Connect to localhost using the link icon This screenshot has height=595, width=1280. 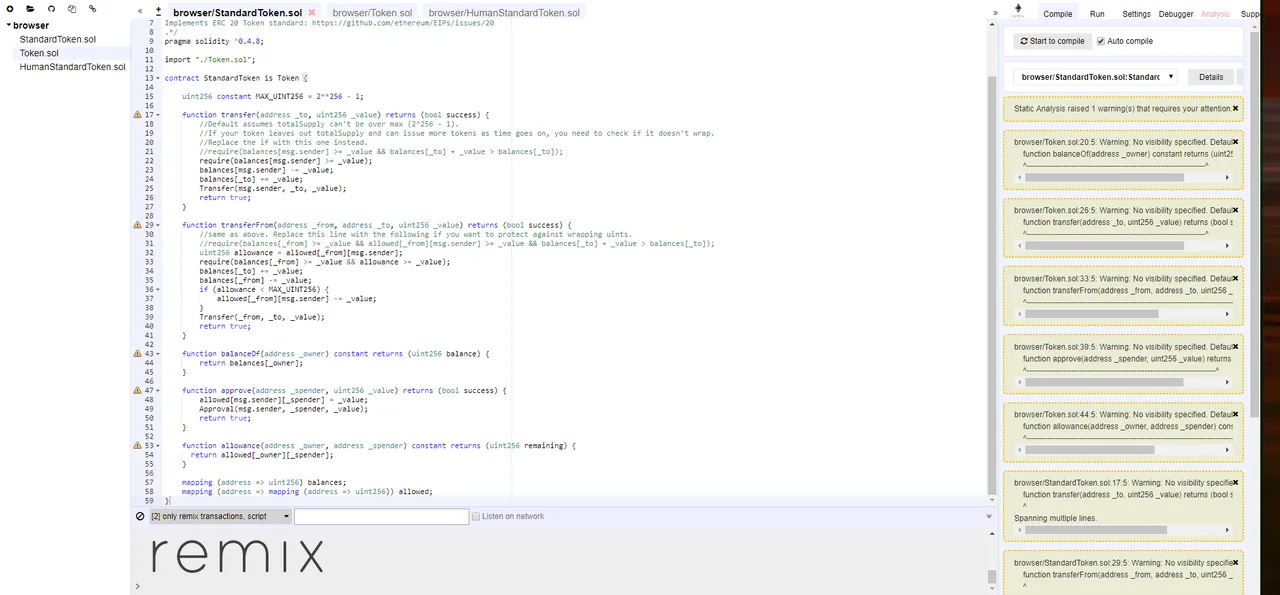click(x=92, y=9)
